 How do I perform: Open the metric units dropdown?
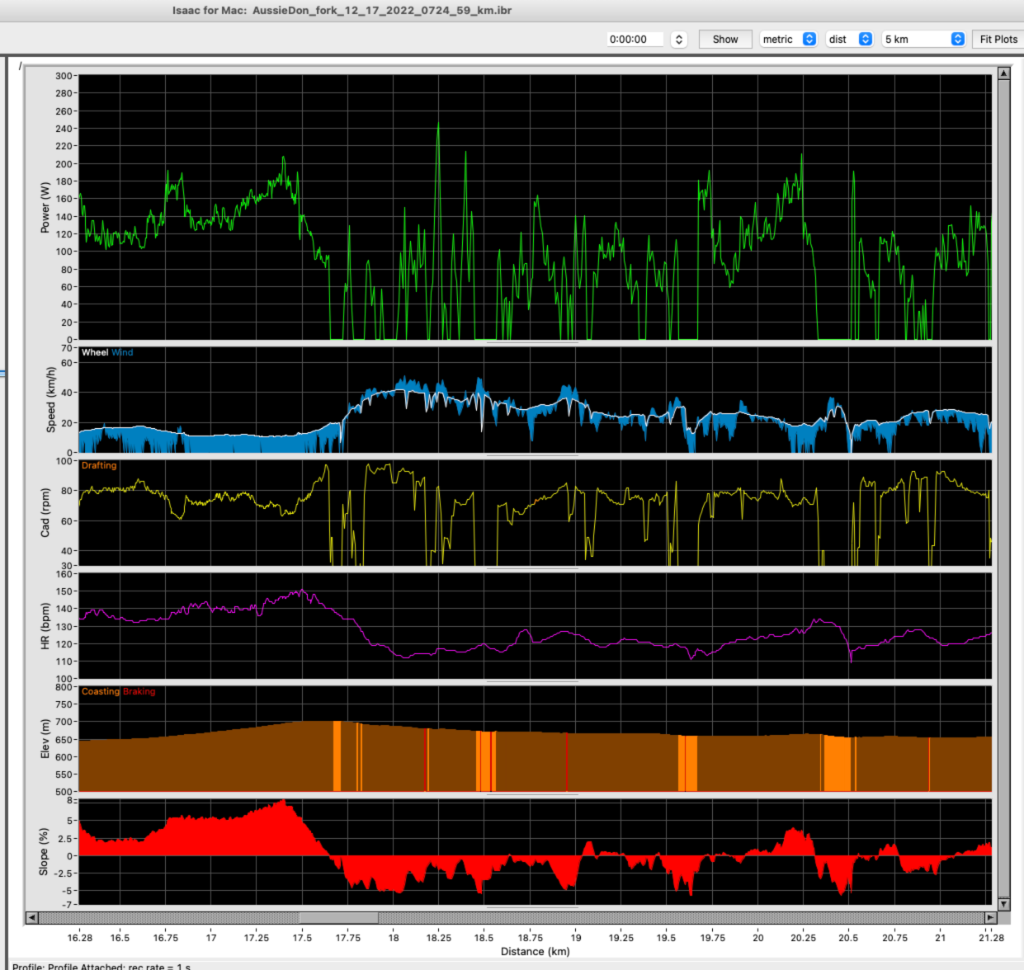[x=789, y=39]
